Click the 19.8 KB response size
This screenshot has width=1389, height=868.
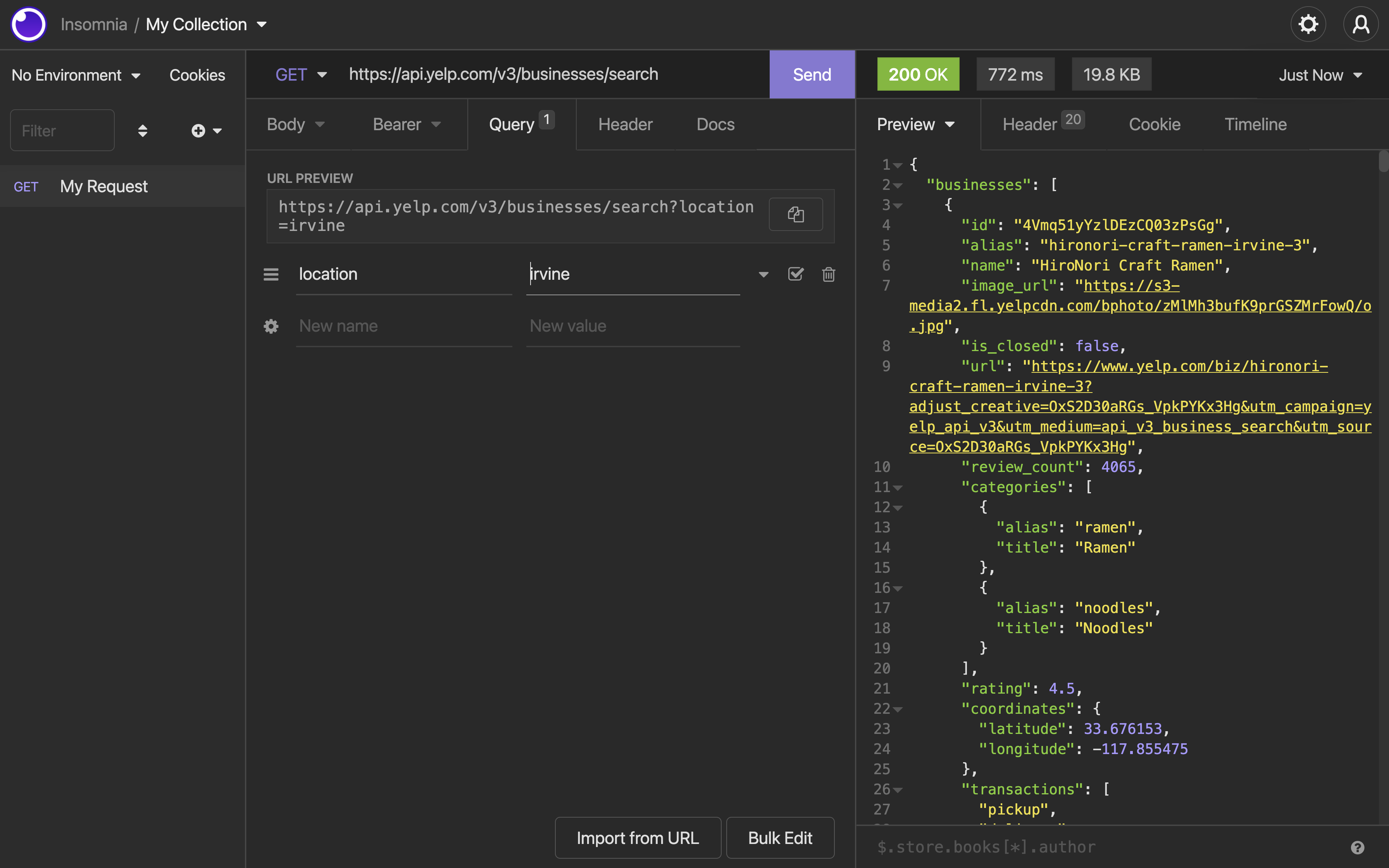tap(1111, 74)
